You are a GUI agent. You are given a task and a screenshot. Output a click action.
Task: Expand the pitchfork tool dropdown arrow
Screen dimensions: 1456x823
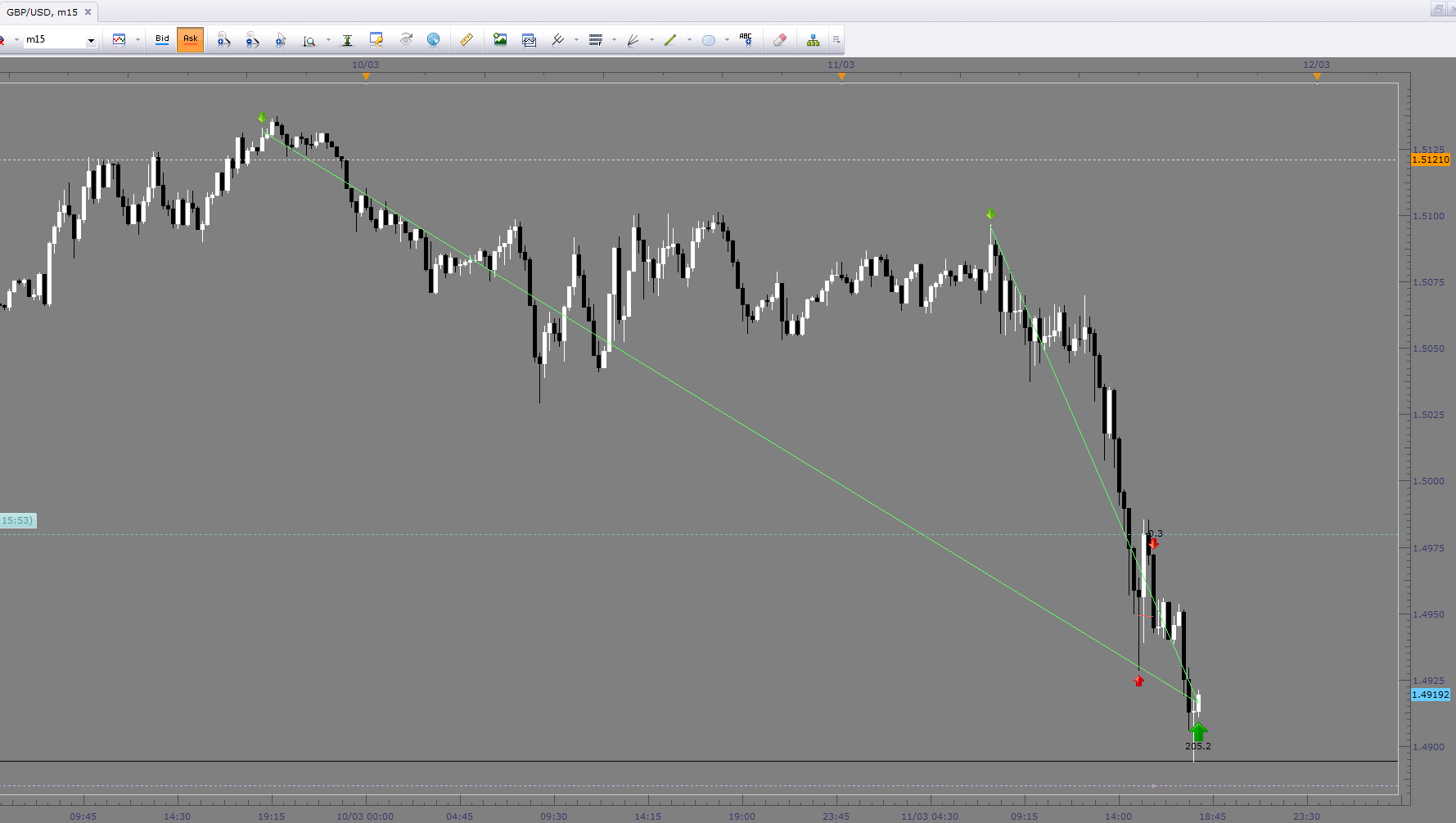coord(576,39)
